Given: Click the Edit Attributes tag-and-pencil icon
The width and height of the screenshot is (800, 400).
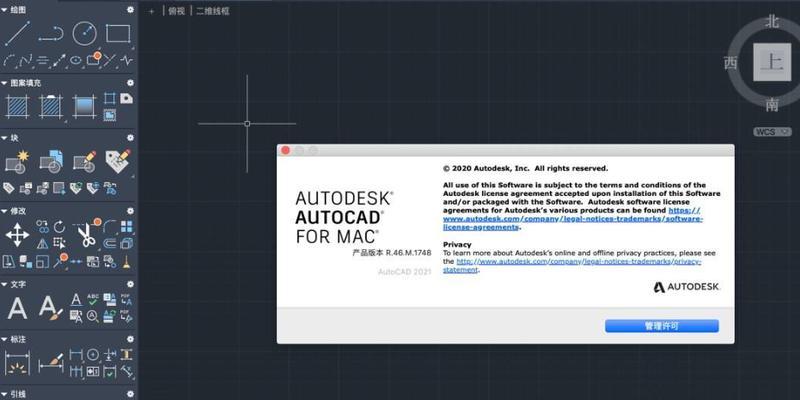Looking at the screenshot, I should pos(118,161).
